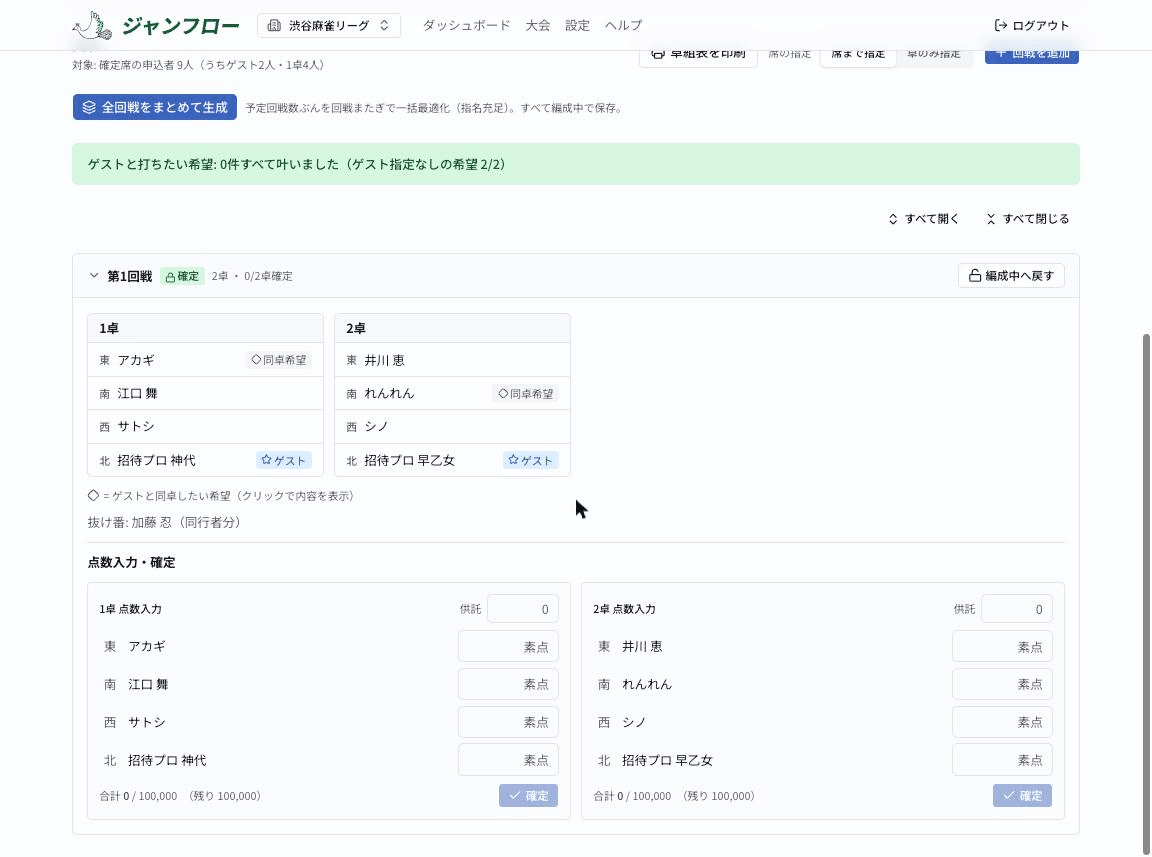This screenshot has height=857, width=1152.
Task: Click シノ row in 2卓 seating
Action: click(452, 426)
